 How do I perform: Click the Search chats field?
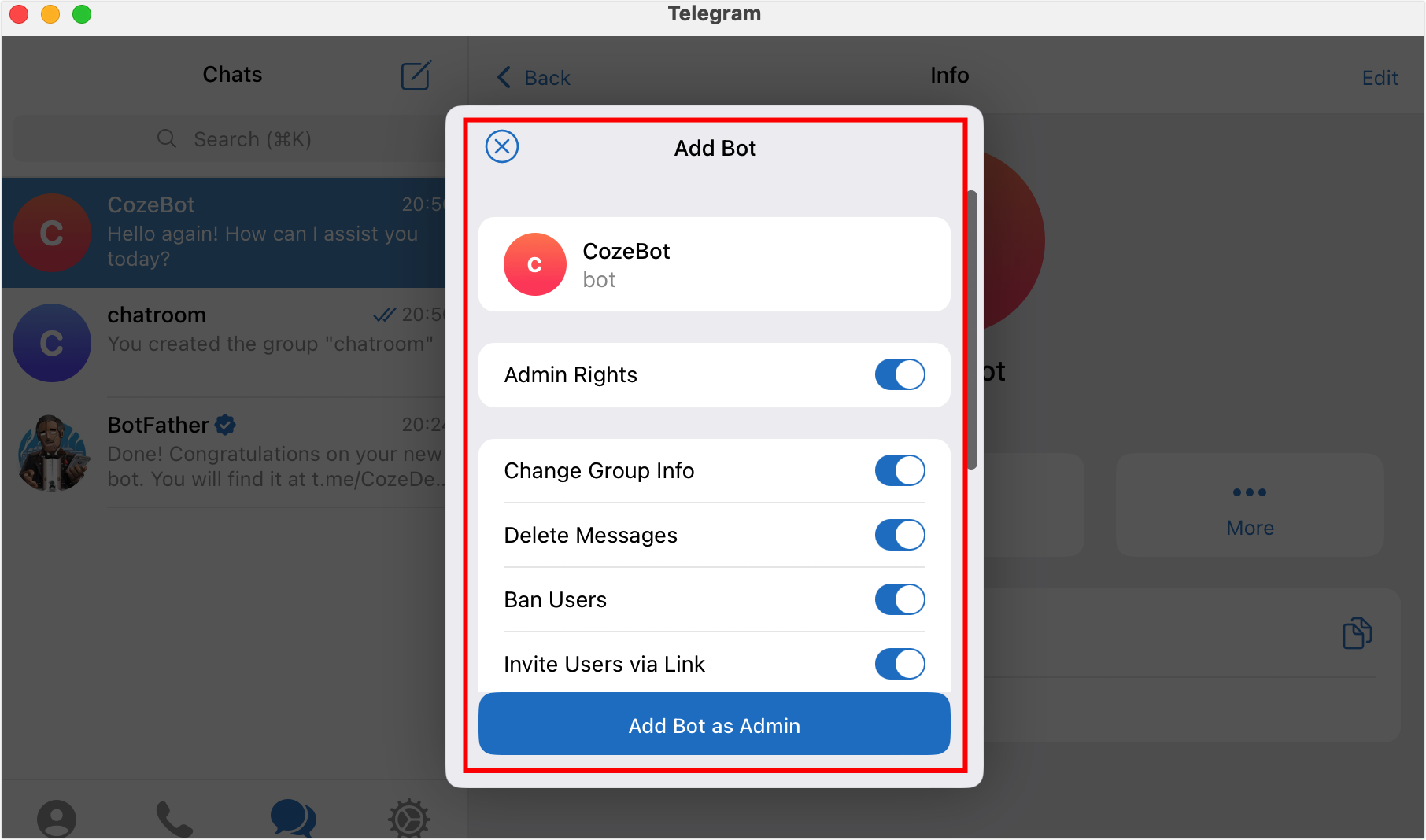tap(233, 139)
